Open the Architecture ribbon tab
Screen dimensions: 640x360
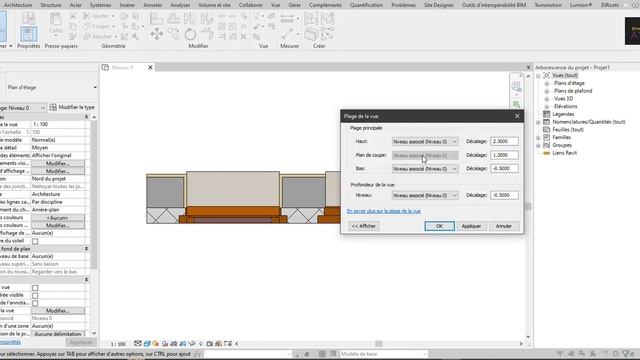click(18, 5)
